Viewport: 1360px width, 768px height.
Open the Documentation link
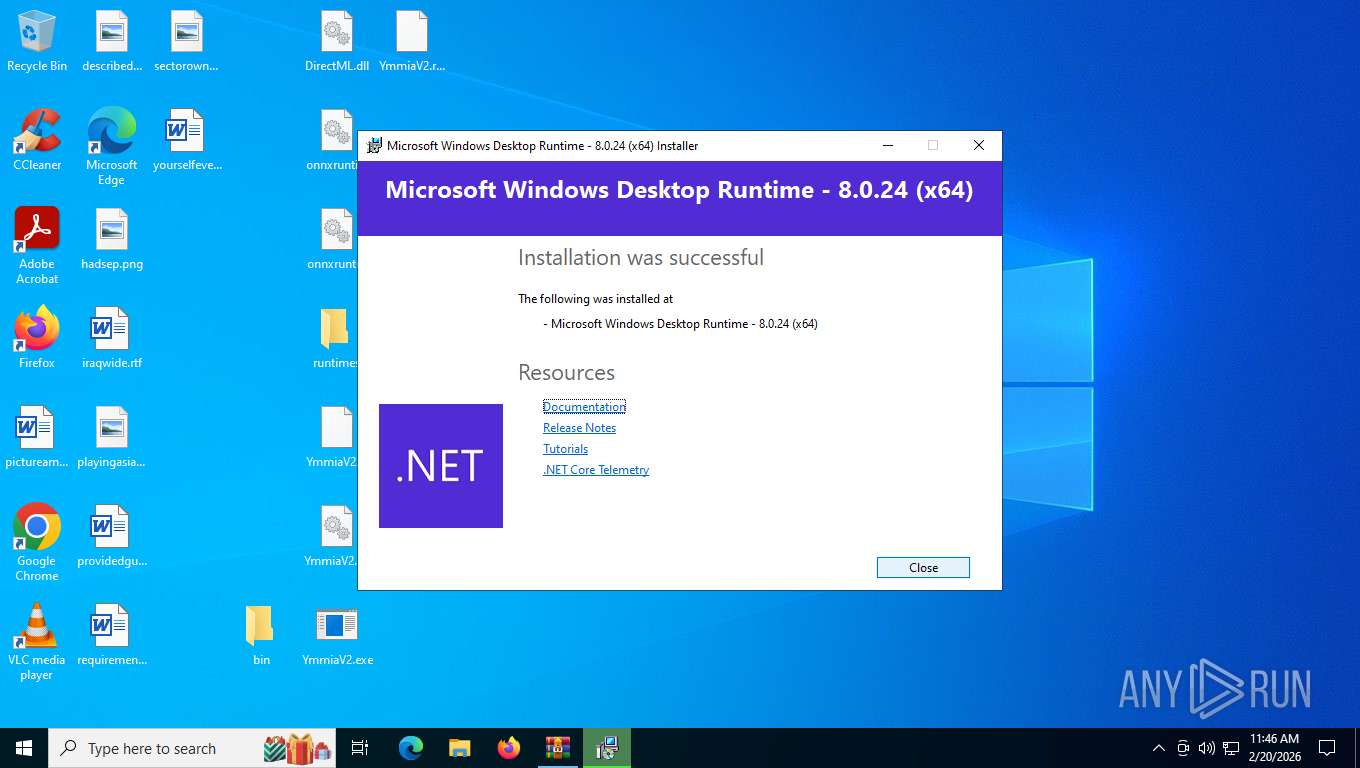(584, 407)
